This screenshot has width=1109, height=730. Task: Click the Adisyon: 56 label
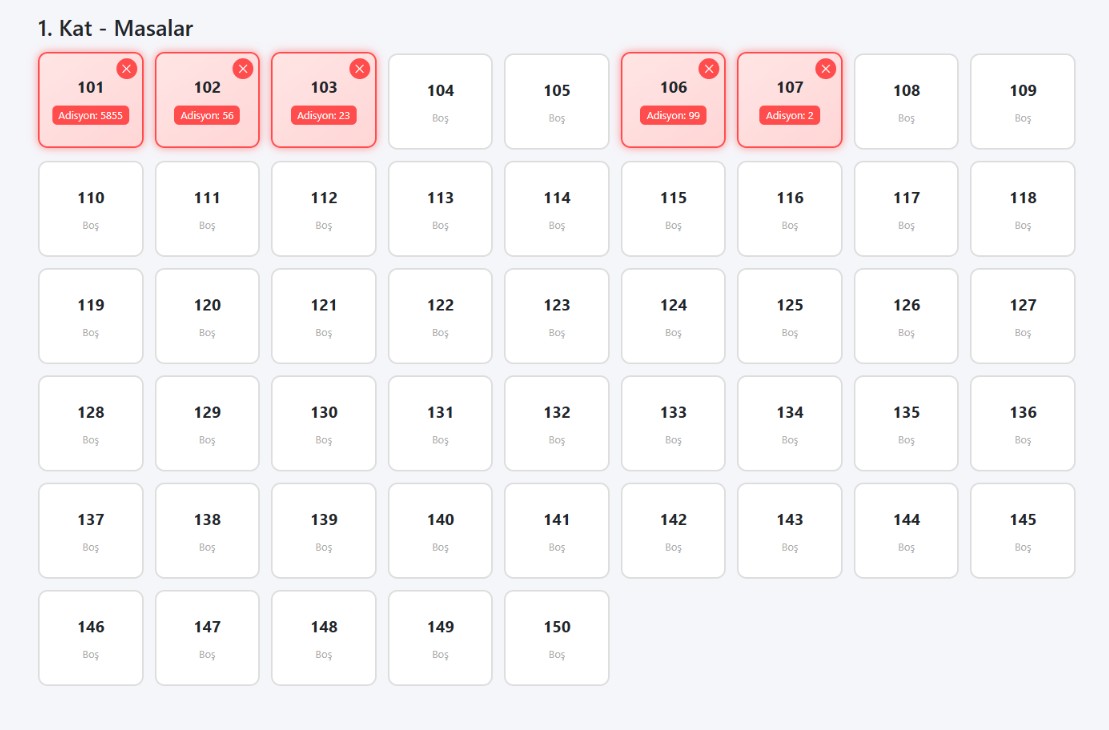(207, 116)
